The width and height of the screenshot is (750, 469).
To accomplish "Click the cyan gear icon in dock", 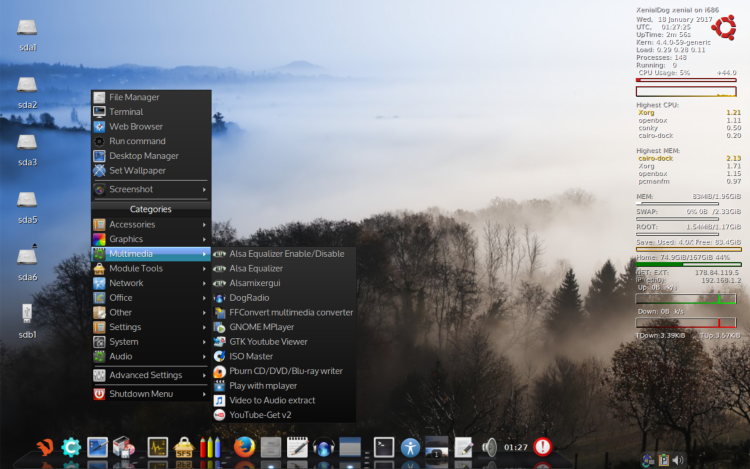I will click(71, 447).
